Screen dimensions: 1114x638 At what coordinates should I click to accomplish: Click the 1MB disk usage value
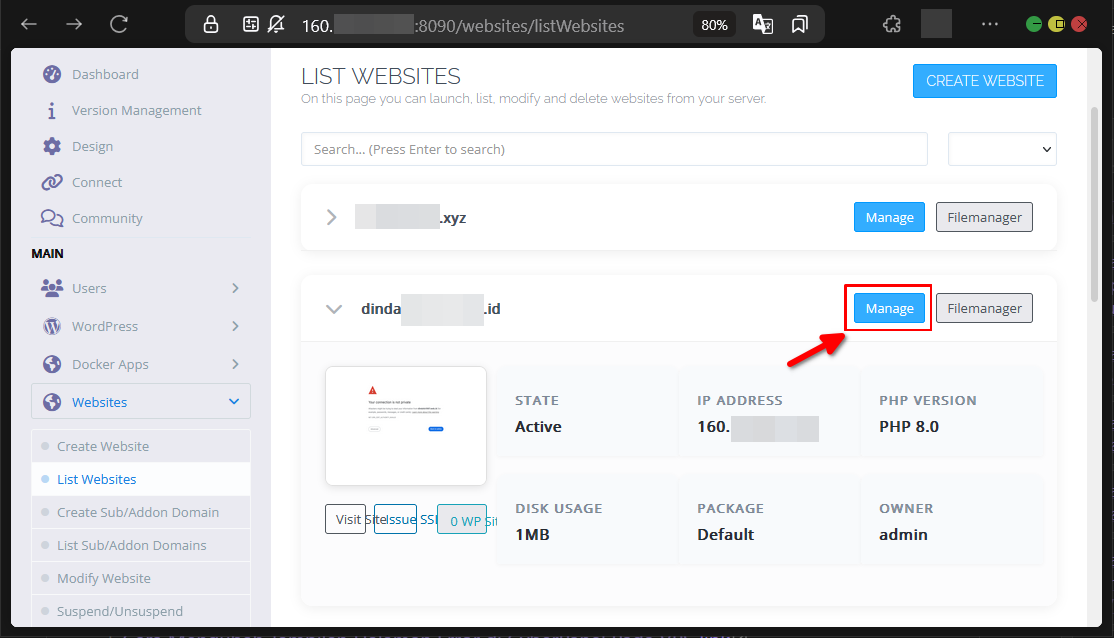point(533,534)
